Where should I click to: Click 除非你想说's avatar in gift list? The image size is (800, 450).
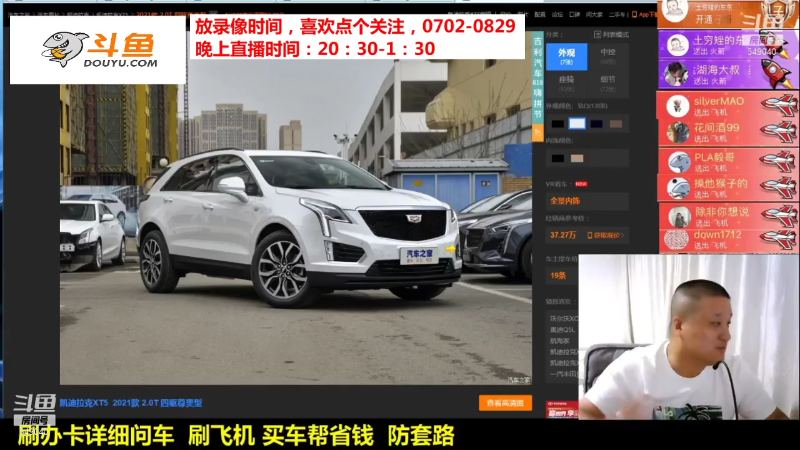coord(680,217)
